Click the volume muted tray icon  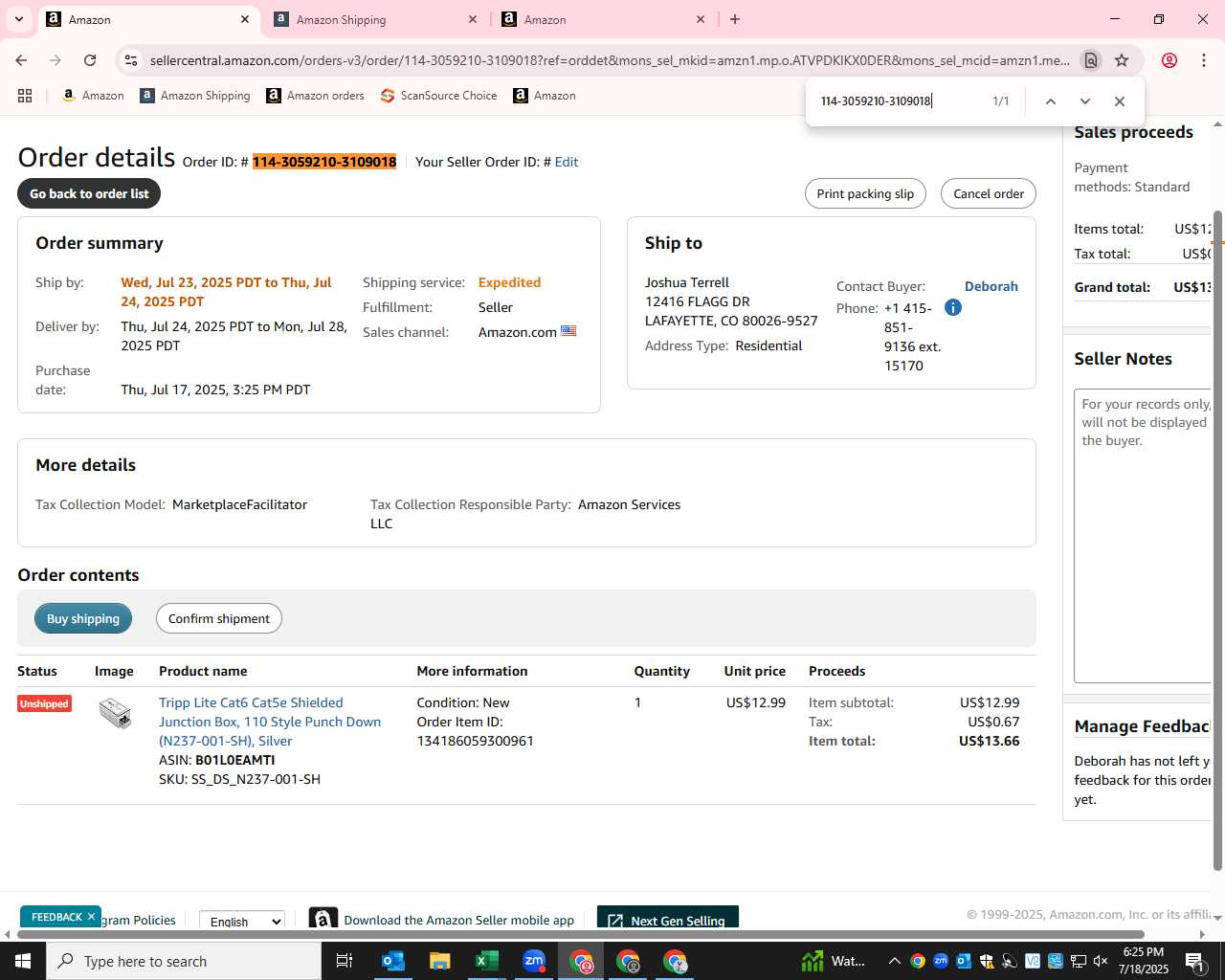click(x=1101, y=961)
